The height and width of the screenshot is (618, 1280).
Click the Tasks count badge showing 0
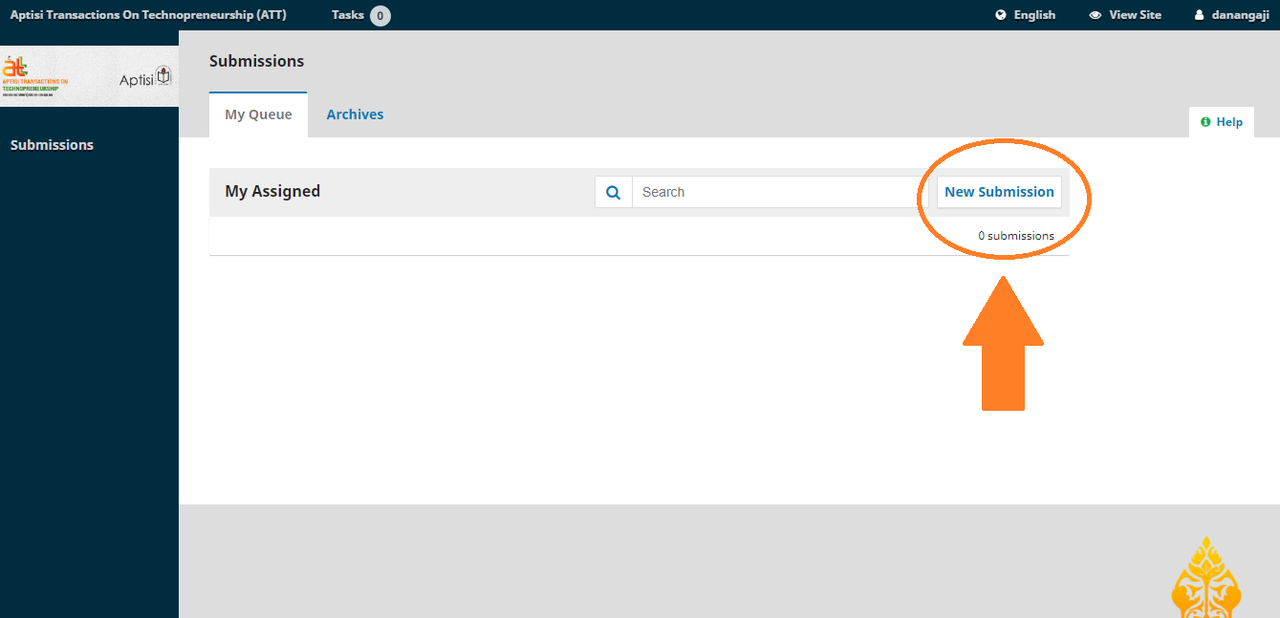(x=380, y=16)
